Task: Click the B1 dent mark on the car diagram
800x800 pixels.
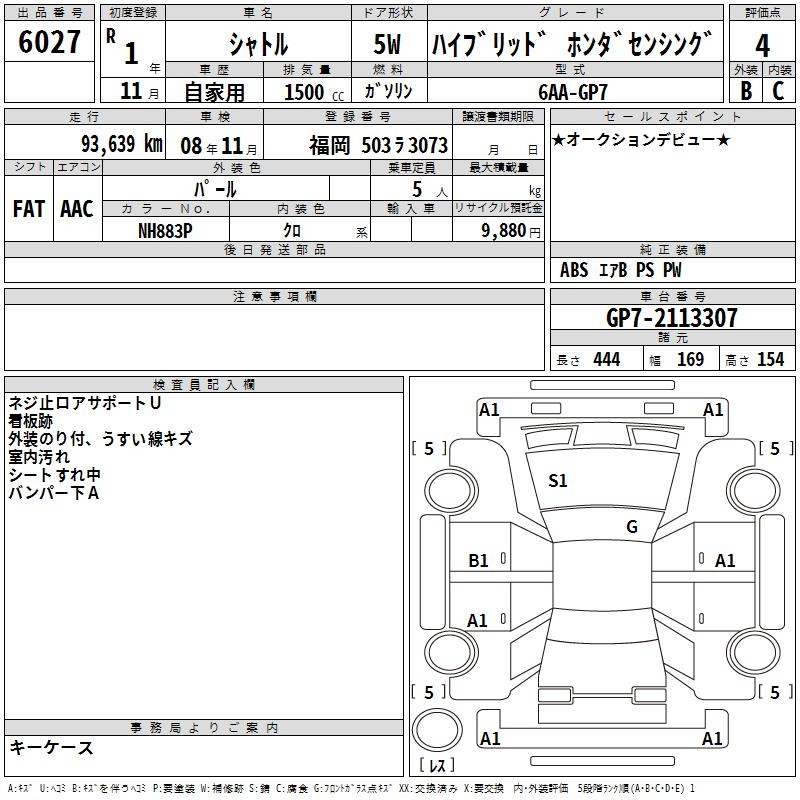Action: [x=479, y=561]
